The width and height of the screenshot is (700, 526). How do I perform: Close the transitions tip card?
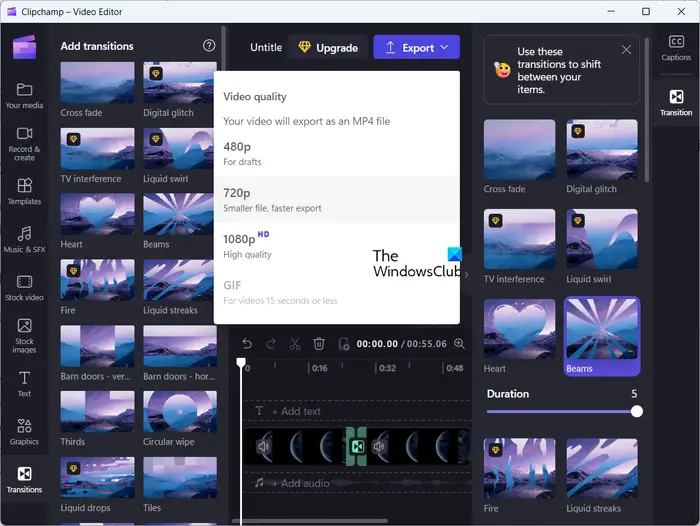[626, 50]
